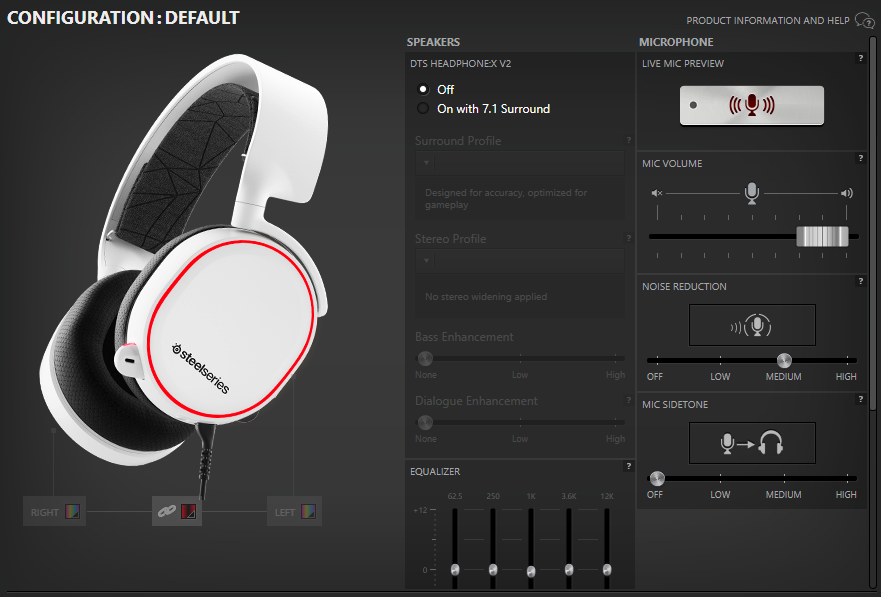
Task: Set Noise Reduction to LOW label
Action: click(x=720, y=377)
